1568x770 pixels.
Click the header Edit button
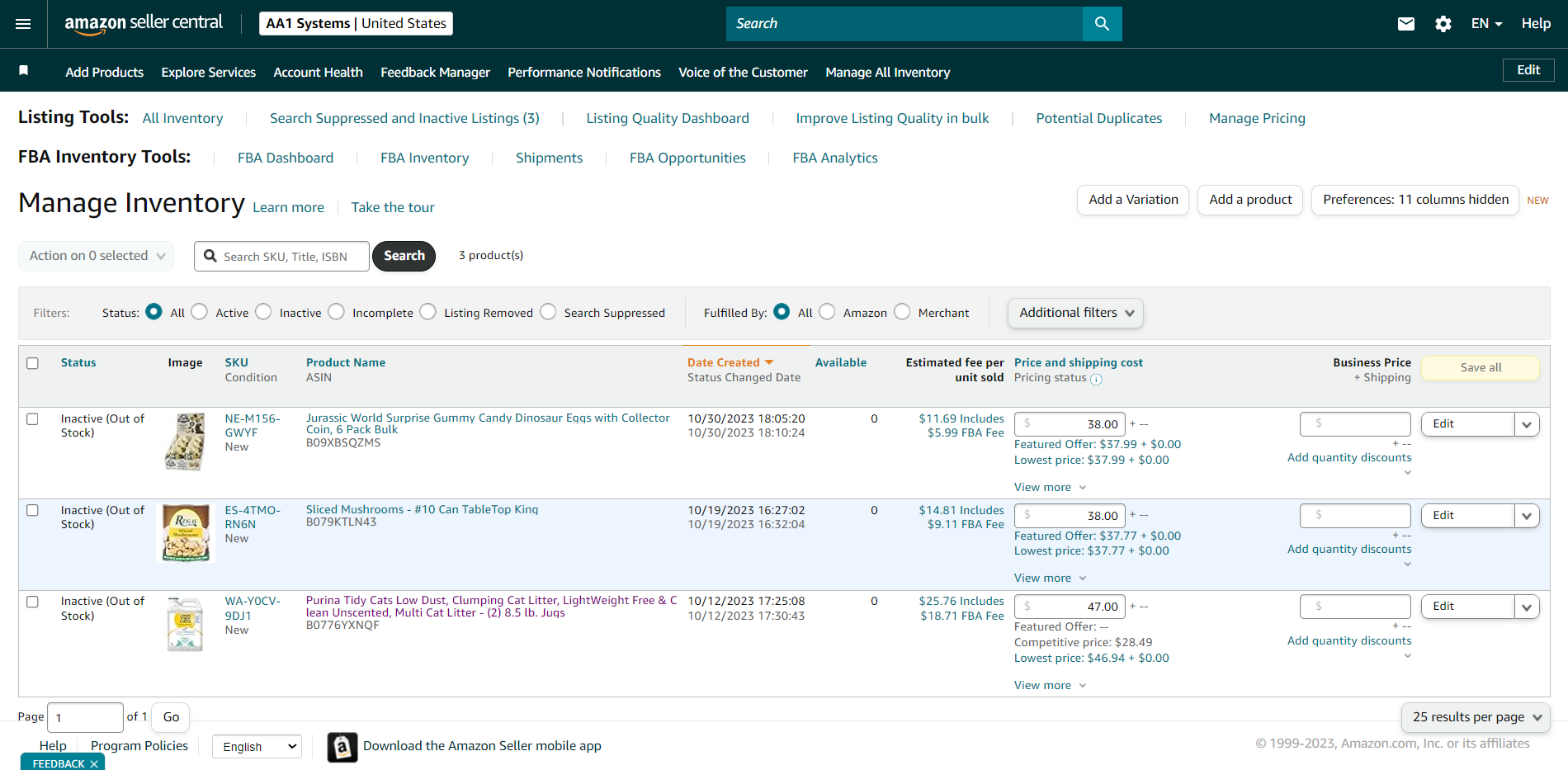tap(1528, 70)
